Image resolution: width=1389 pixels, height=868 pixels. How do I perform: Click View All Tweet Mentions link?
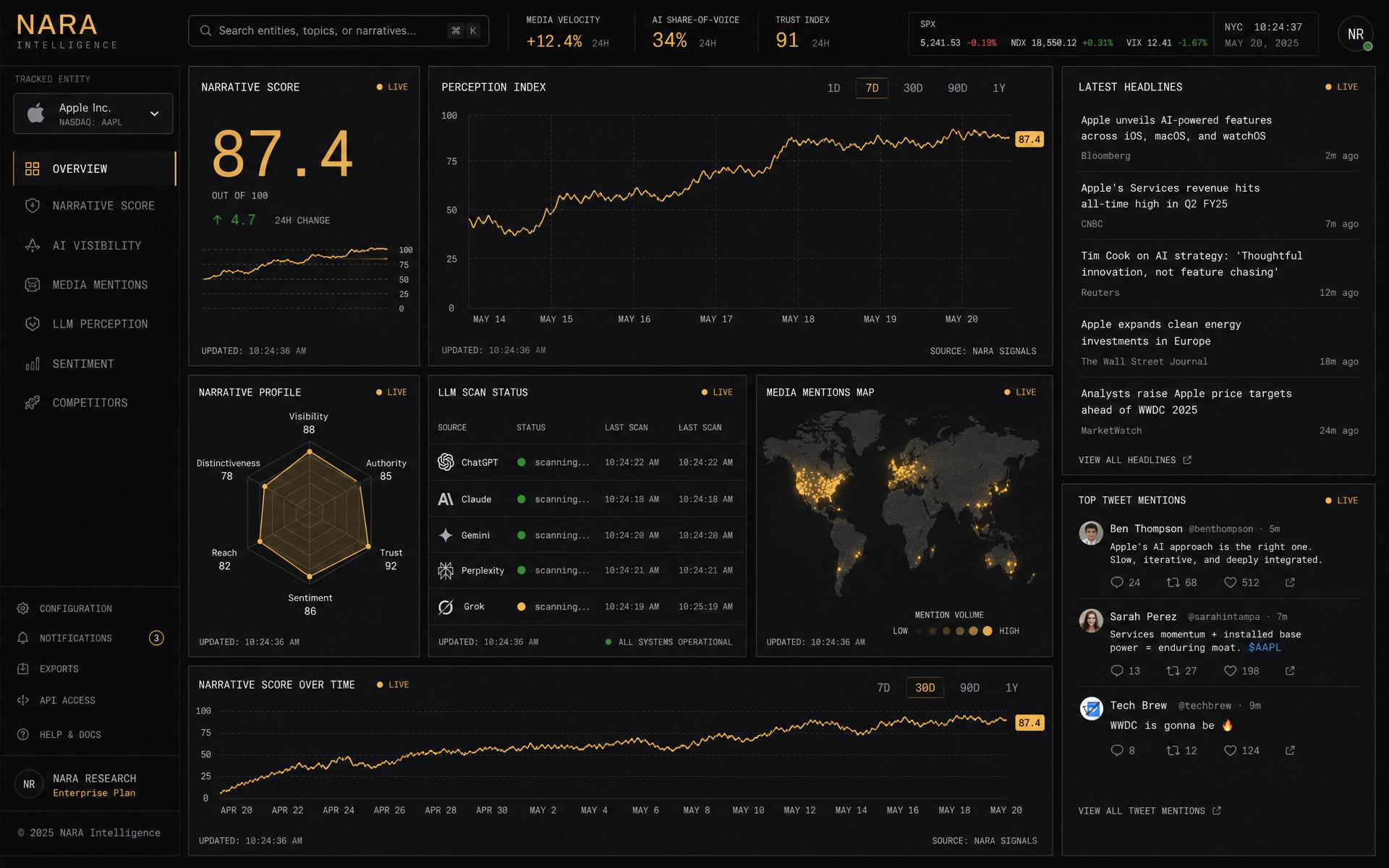1150,811
